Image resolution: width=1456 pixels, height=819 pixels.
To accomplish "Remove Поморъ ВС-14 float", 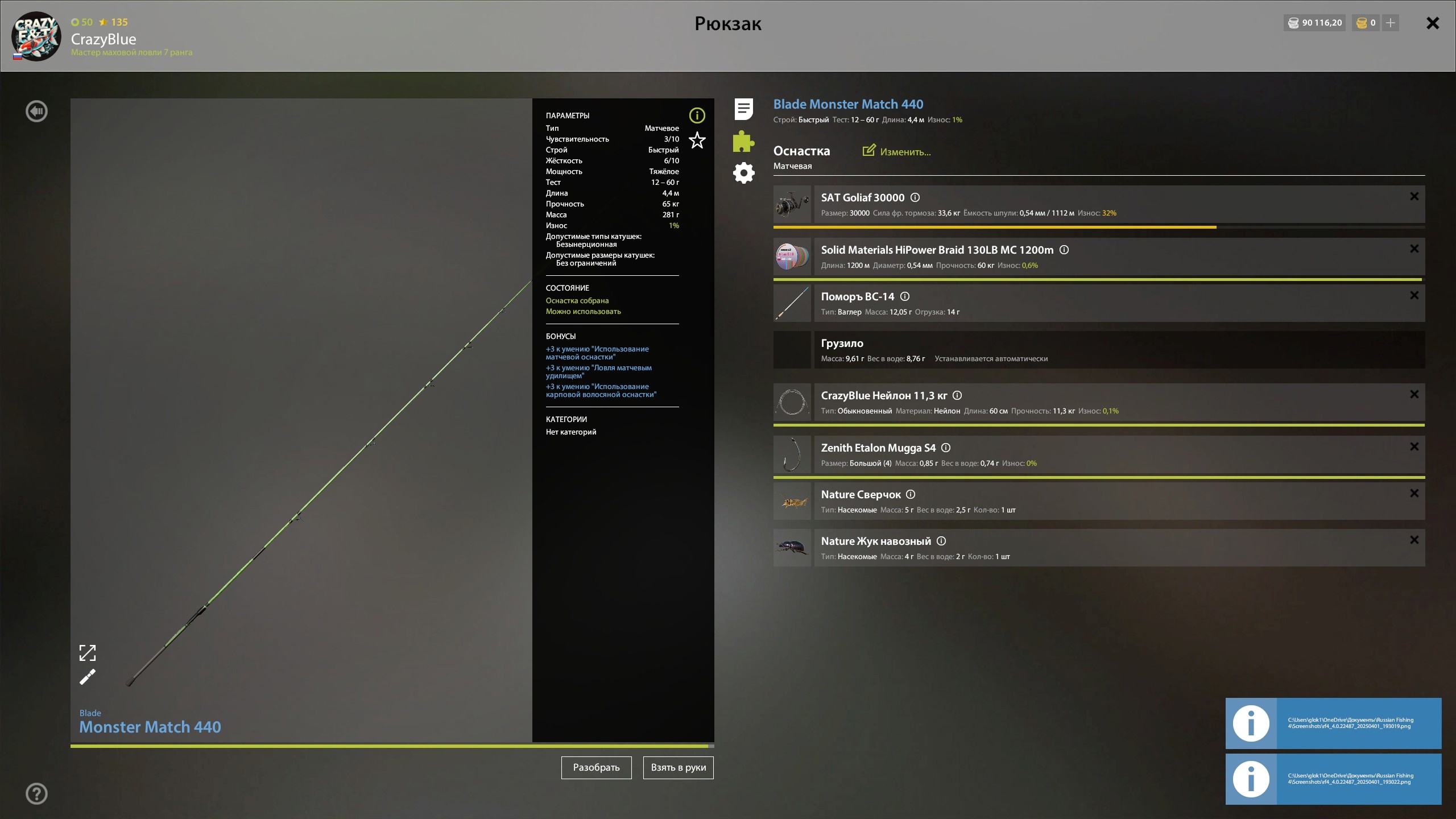I will coord(1414,295).
